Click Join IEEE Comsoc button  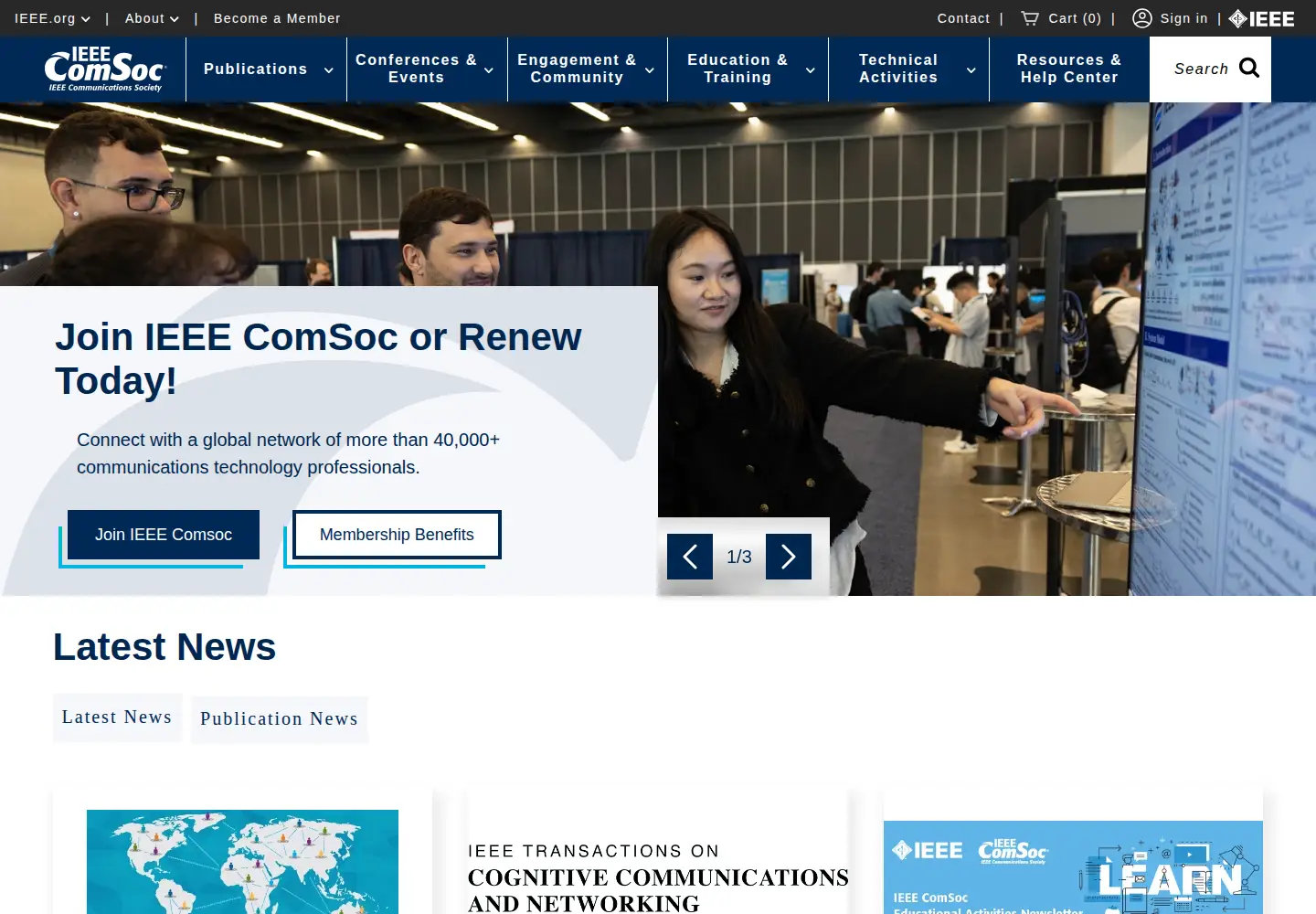tap(164, 535)
